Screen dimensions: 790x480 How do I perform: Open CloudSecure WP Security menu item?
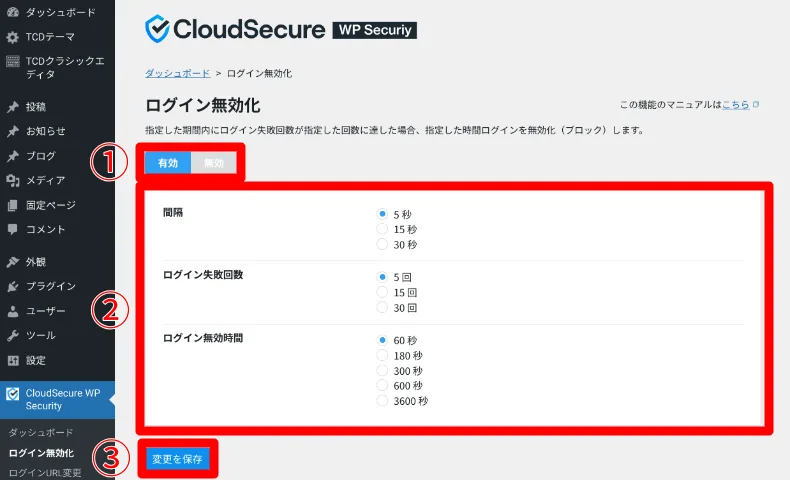coord(57,400)
